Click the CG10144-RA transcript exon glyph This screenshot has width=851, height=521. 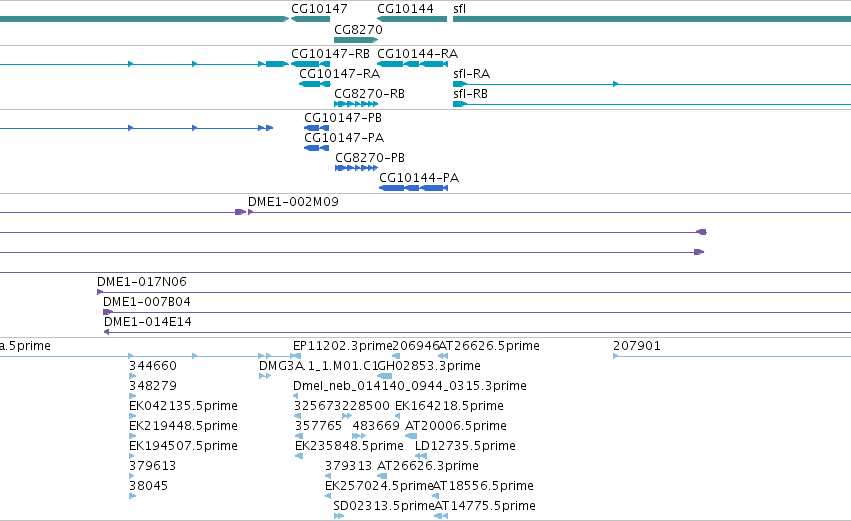[412, 64]
